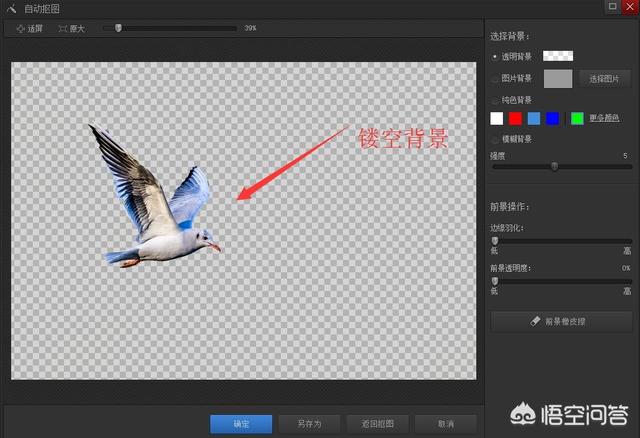Pick the red color swatch
Image resolution: width=640 pixels, height=438 pixels.
(515, 119)
